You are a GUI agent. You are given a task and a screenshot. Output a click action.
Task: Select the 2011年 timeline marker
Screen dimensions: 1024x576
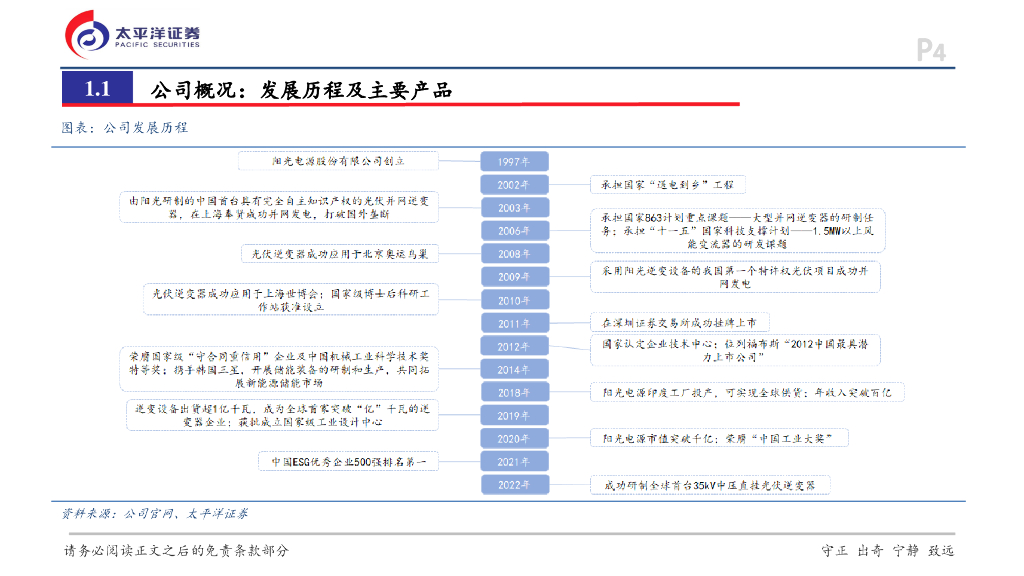coord(514,323)
